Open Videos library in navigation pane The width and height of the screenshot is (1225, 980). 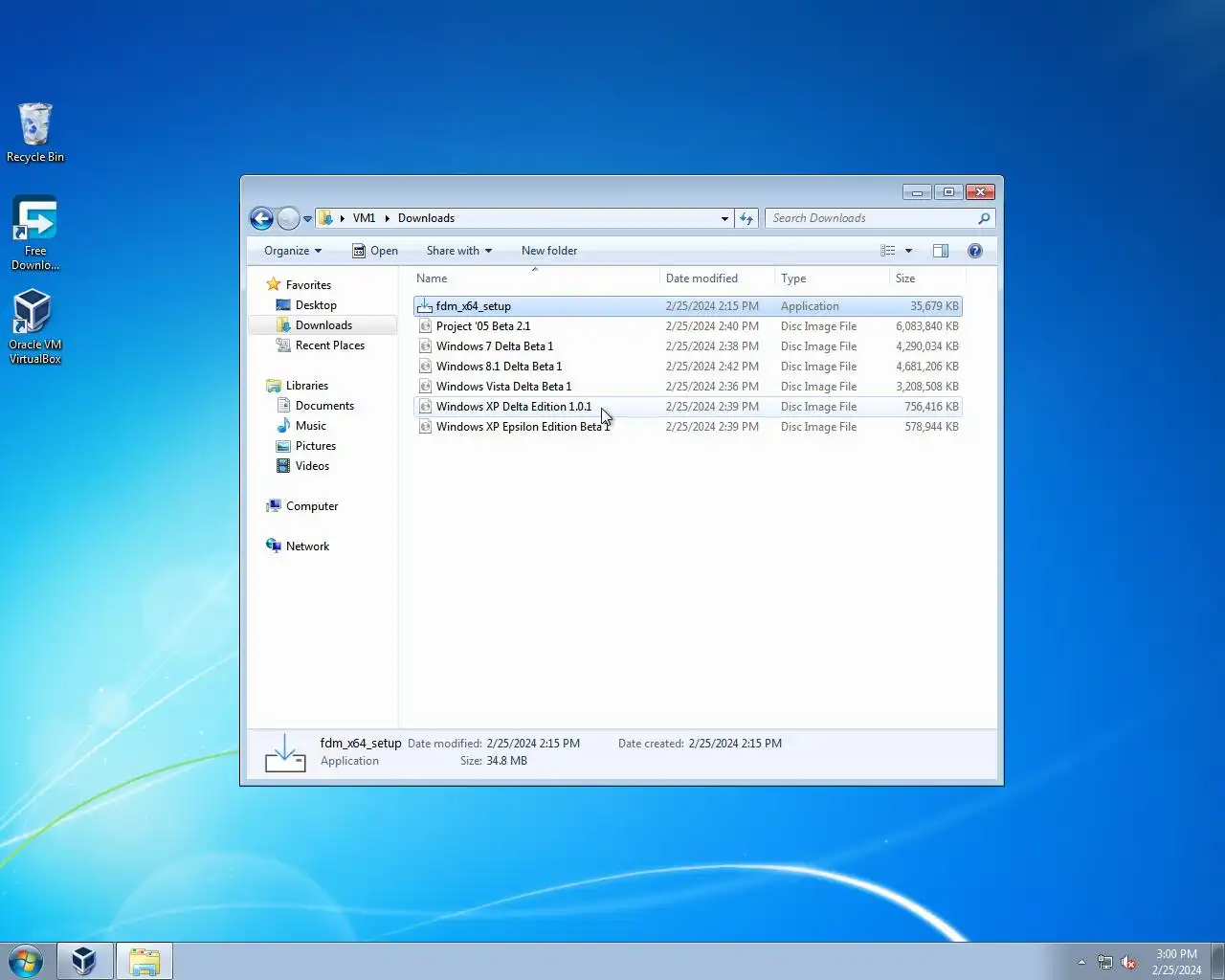(x=312, y=466)
